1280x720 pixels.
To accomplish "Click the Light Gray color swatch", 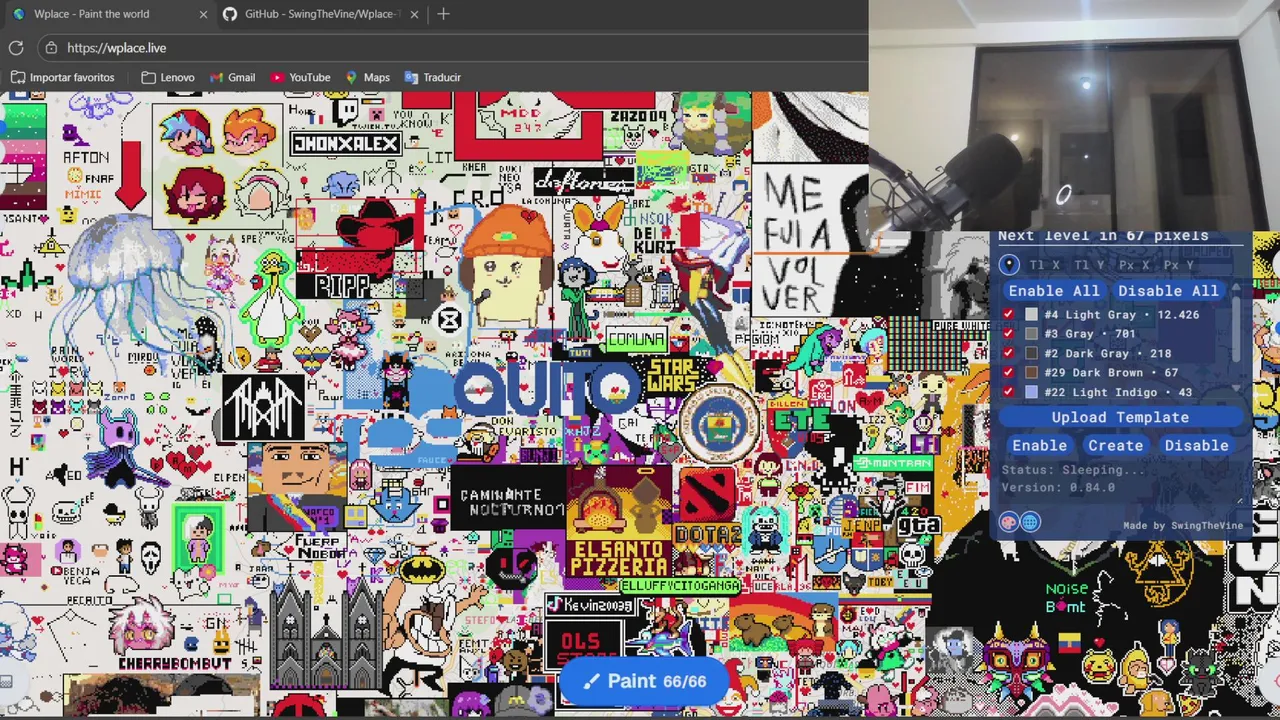I will pos(1031,315).
